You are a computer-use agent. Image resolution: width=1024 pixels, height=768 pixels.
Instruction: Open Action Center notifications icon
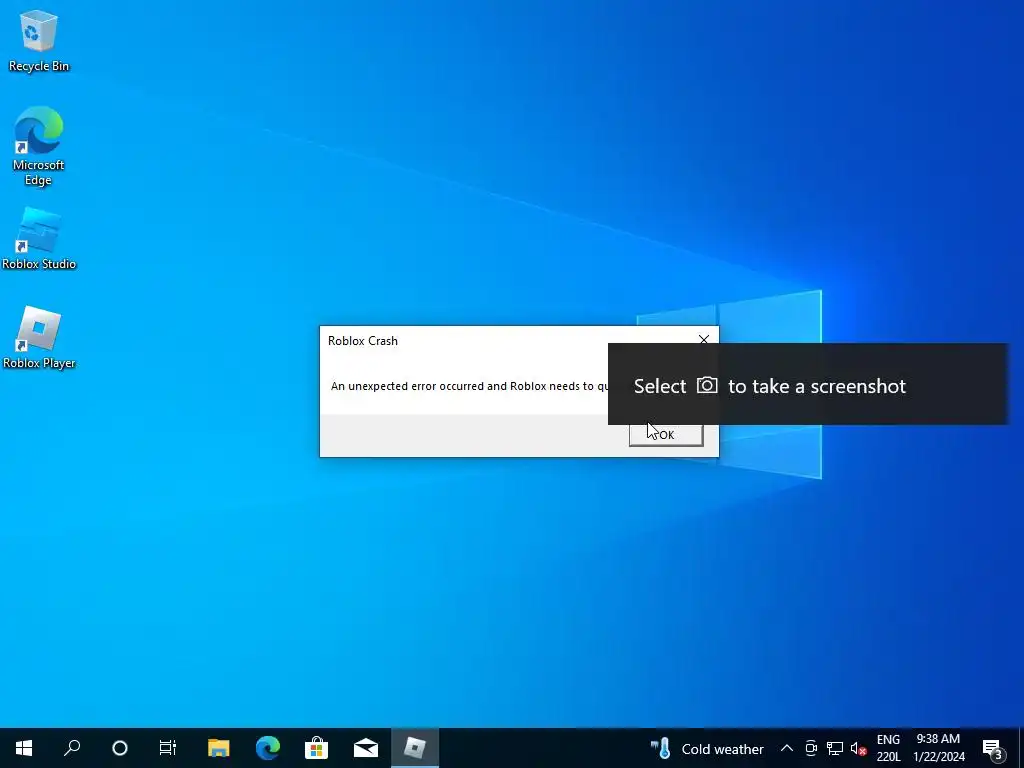point(993,748)
